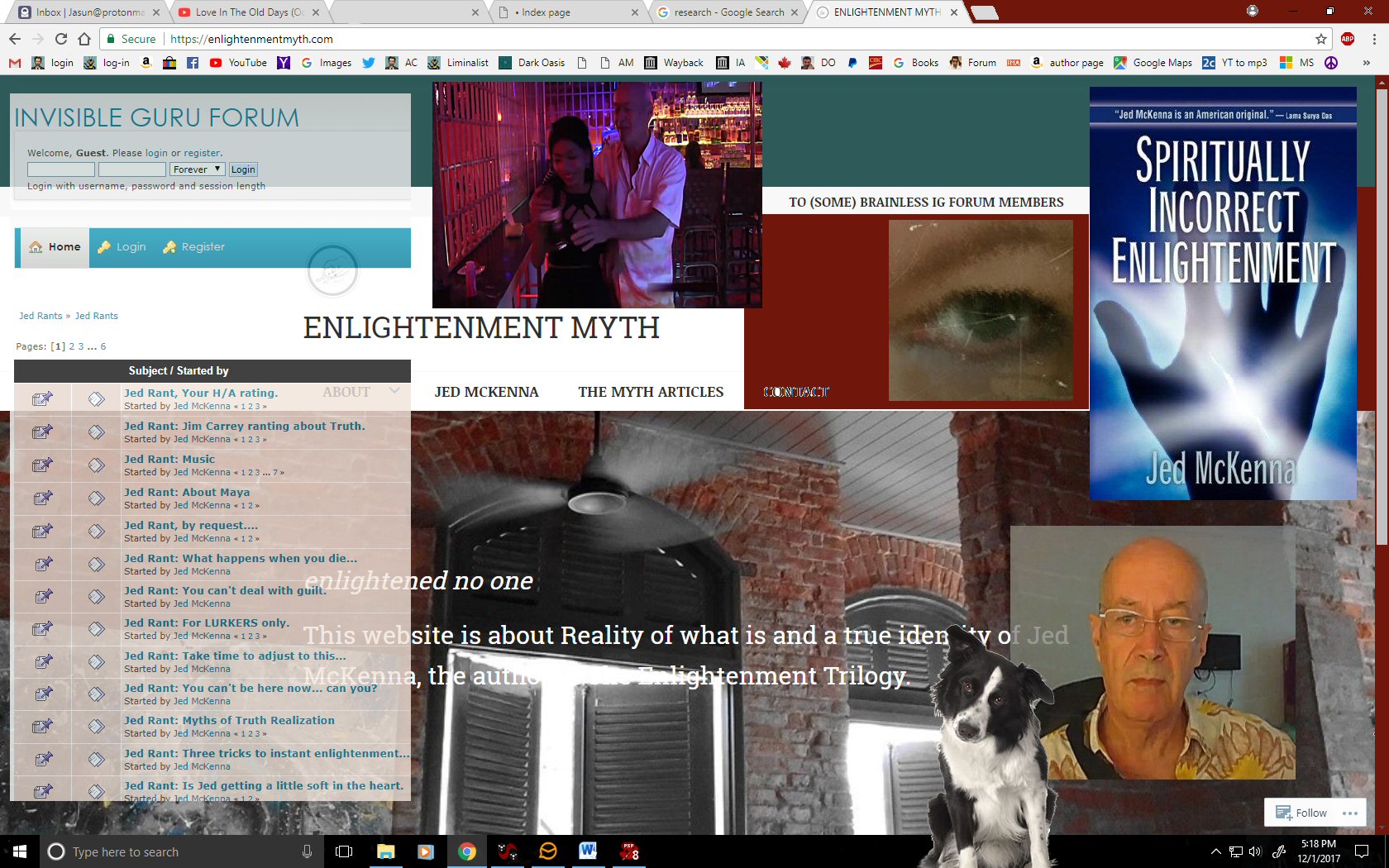1389x868 pixels.
Task: Launch Word from the taskbar
Action: 588,851
